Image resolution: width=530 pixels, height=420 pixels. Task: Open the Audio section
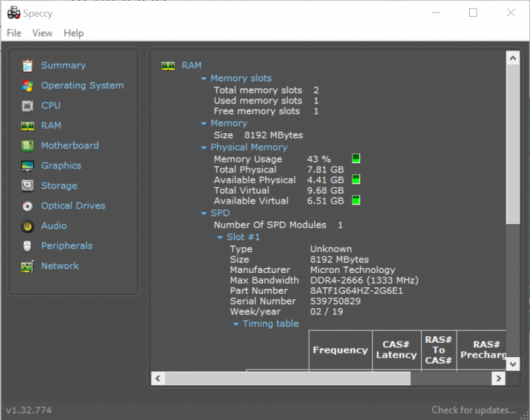point(54,226)
